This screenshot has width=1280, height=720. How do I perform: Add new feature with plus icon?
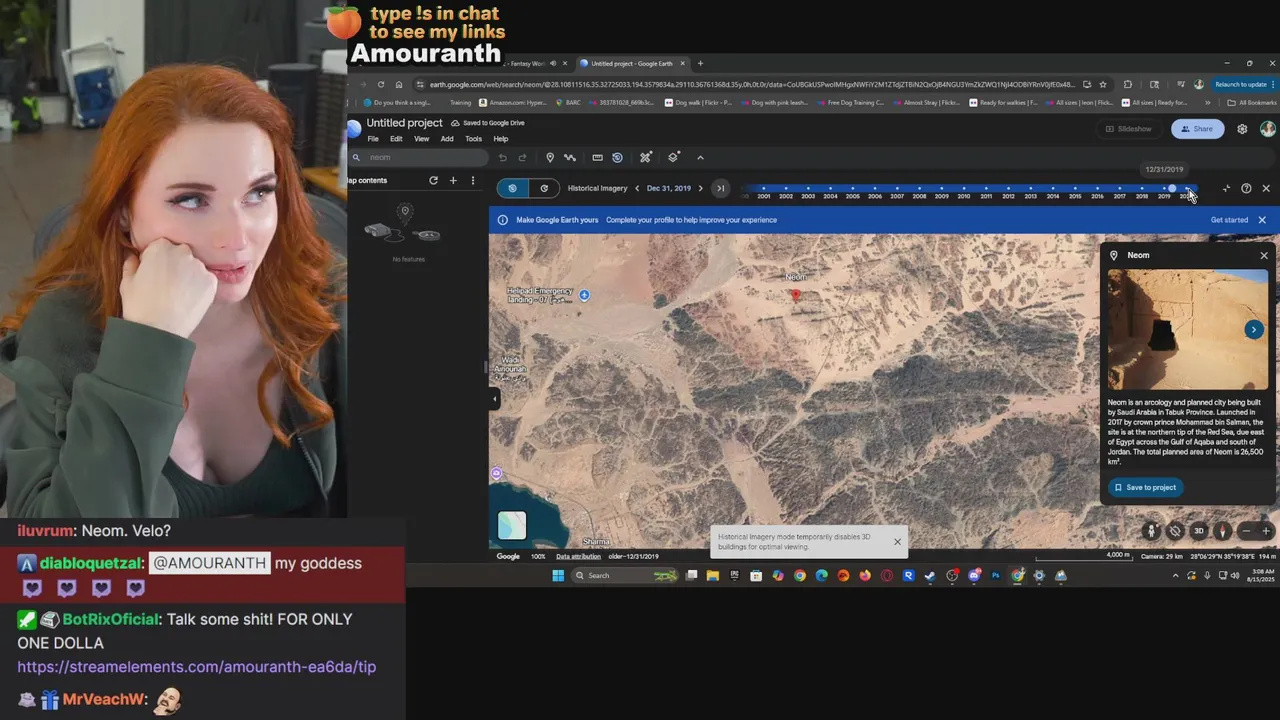click(x=453, y=180)
